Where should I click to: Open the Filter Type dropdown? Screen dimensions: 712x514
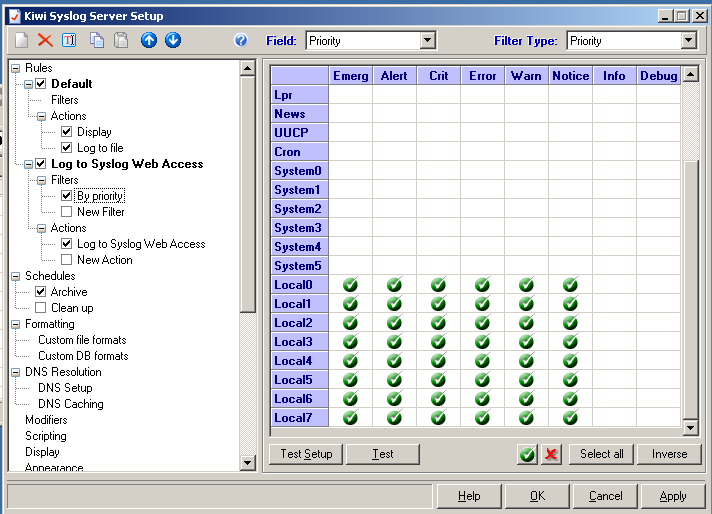[x=688, y=40]
